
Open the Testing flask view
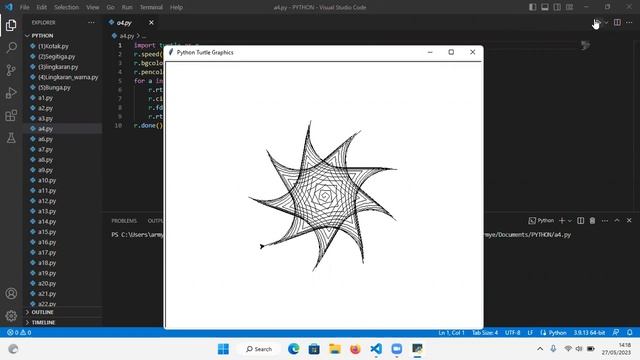11,138
